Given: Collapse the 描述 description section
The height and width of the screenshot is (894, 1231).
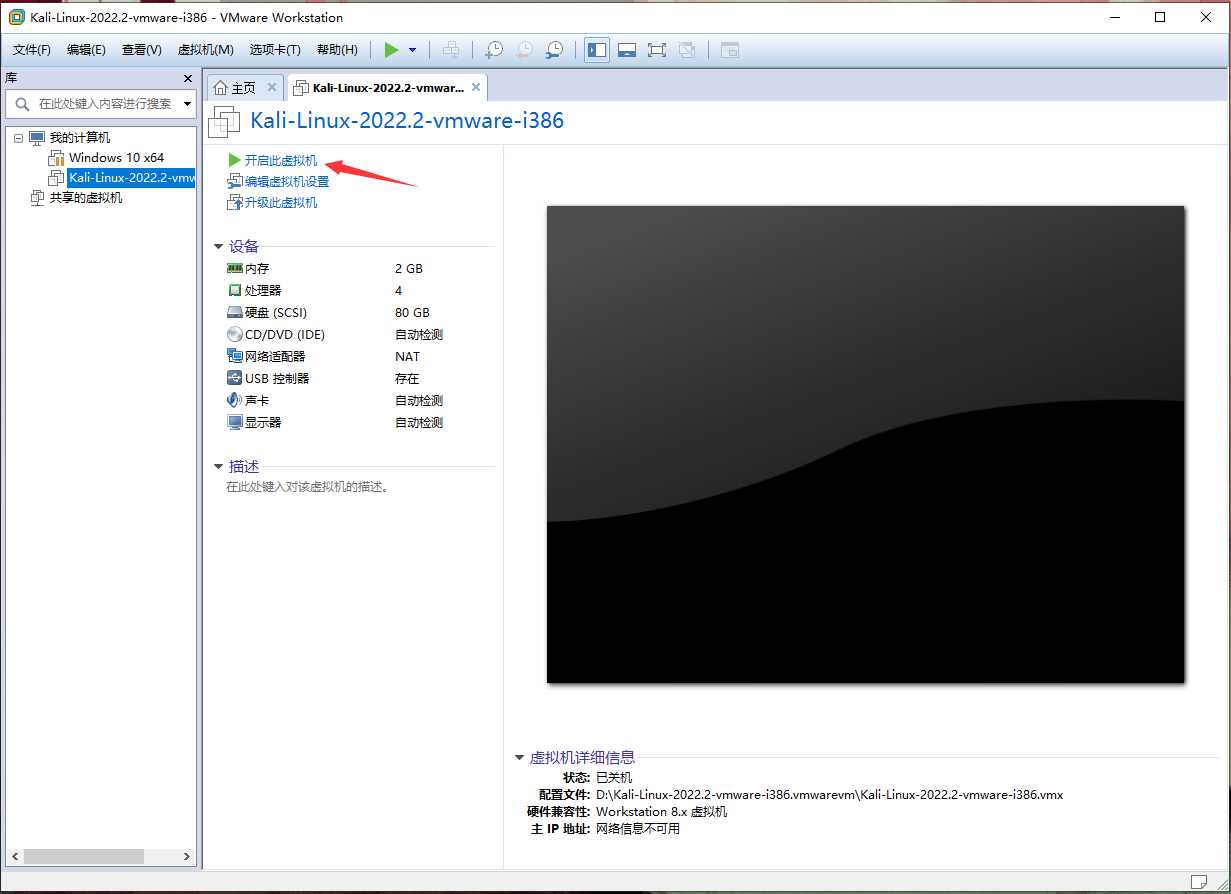Looking at the screenshot, I should click(219, 467).
